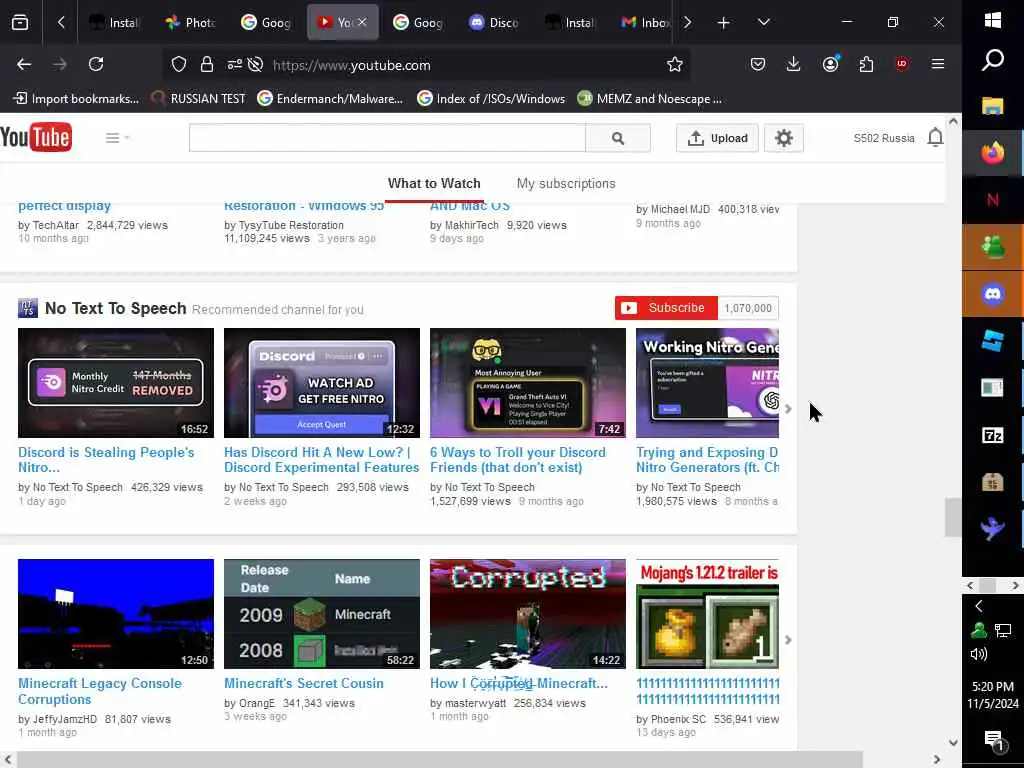This screenshot has height=768, width=1024.
Task: Open the extensions puzzle icon
Action: (866, 64)
